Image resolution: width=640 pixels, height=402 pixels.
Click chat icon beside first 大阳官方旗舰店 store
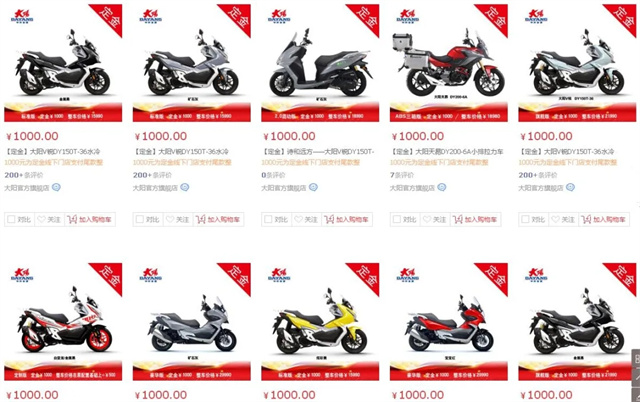pyautogui.click(x=56, y=187)
